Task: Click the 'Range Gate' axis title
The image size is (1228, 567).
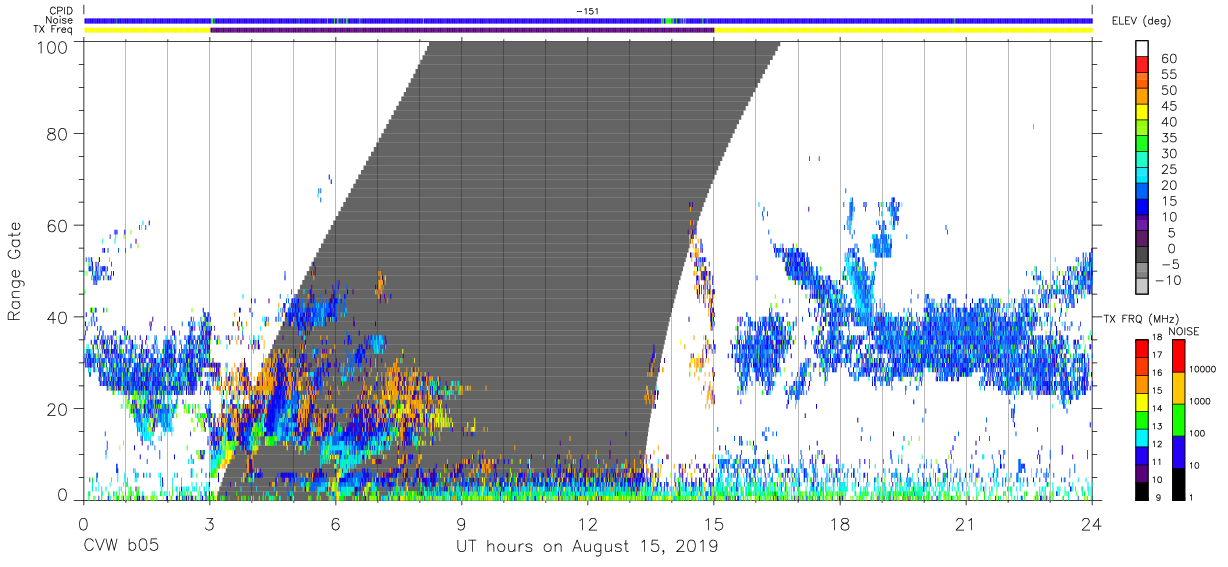Action: pos(15,271)
